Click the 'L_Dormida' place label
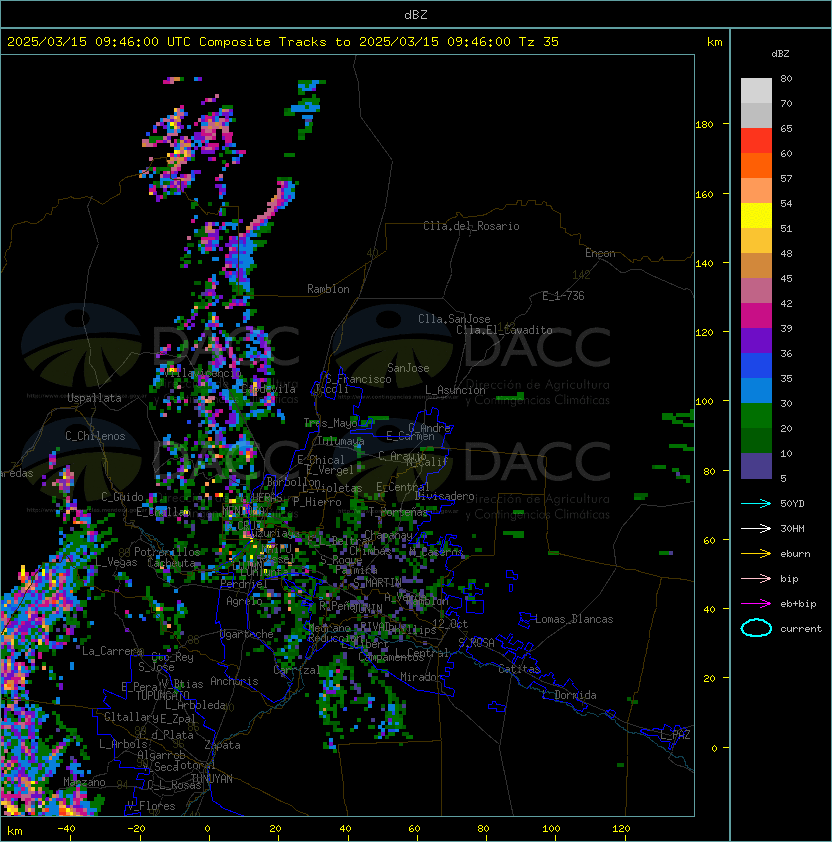Image resolution: width=832 pixels, height=842 pixels. pos(569,695)
